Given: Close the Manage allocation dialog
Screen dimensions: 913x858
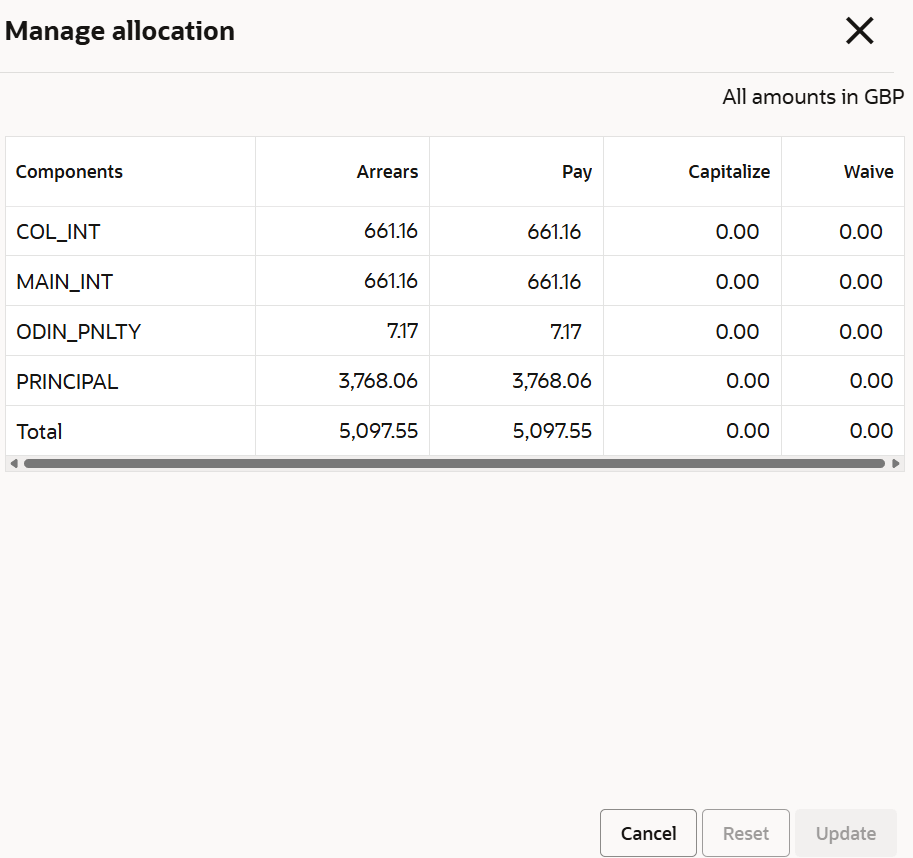Looking at the screenshot, I should (x=859, y=31).
